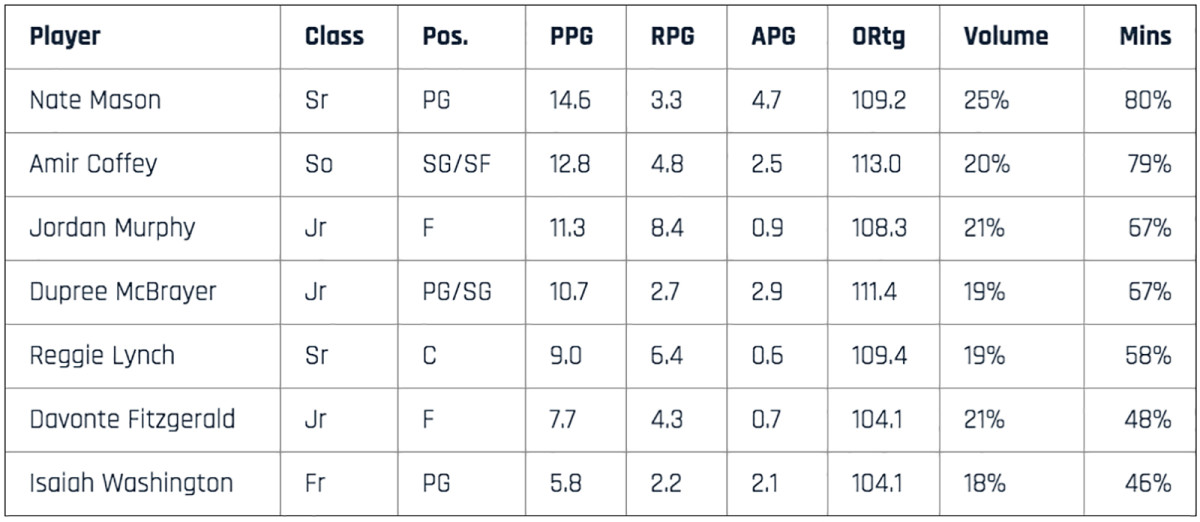Select Amir Coffey's 113.0 ORtg cell

pos(878,164)
